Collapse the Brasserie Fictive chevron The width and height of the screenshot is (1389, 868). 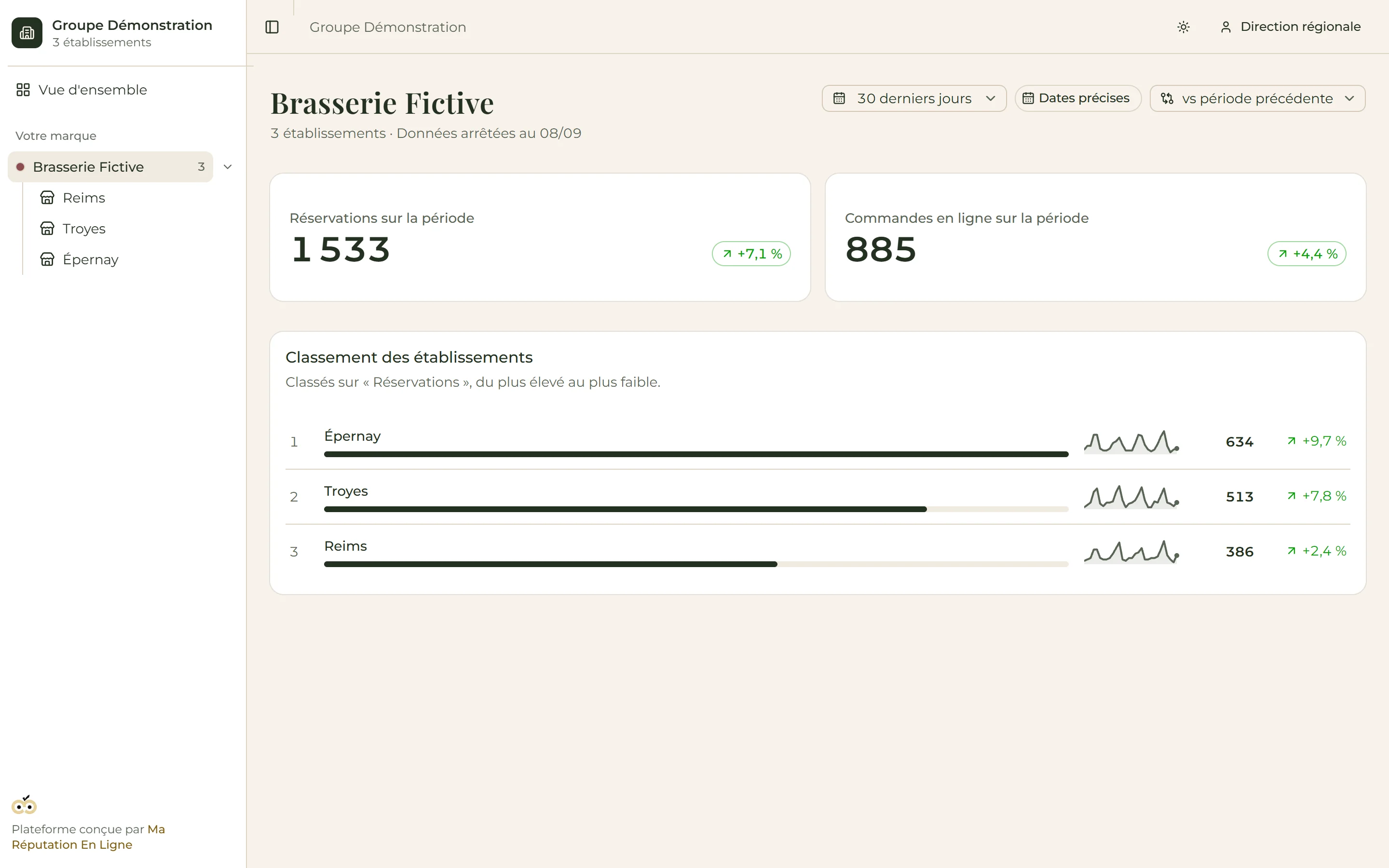click(228, 167)
